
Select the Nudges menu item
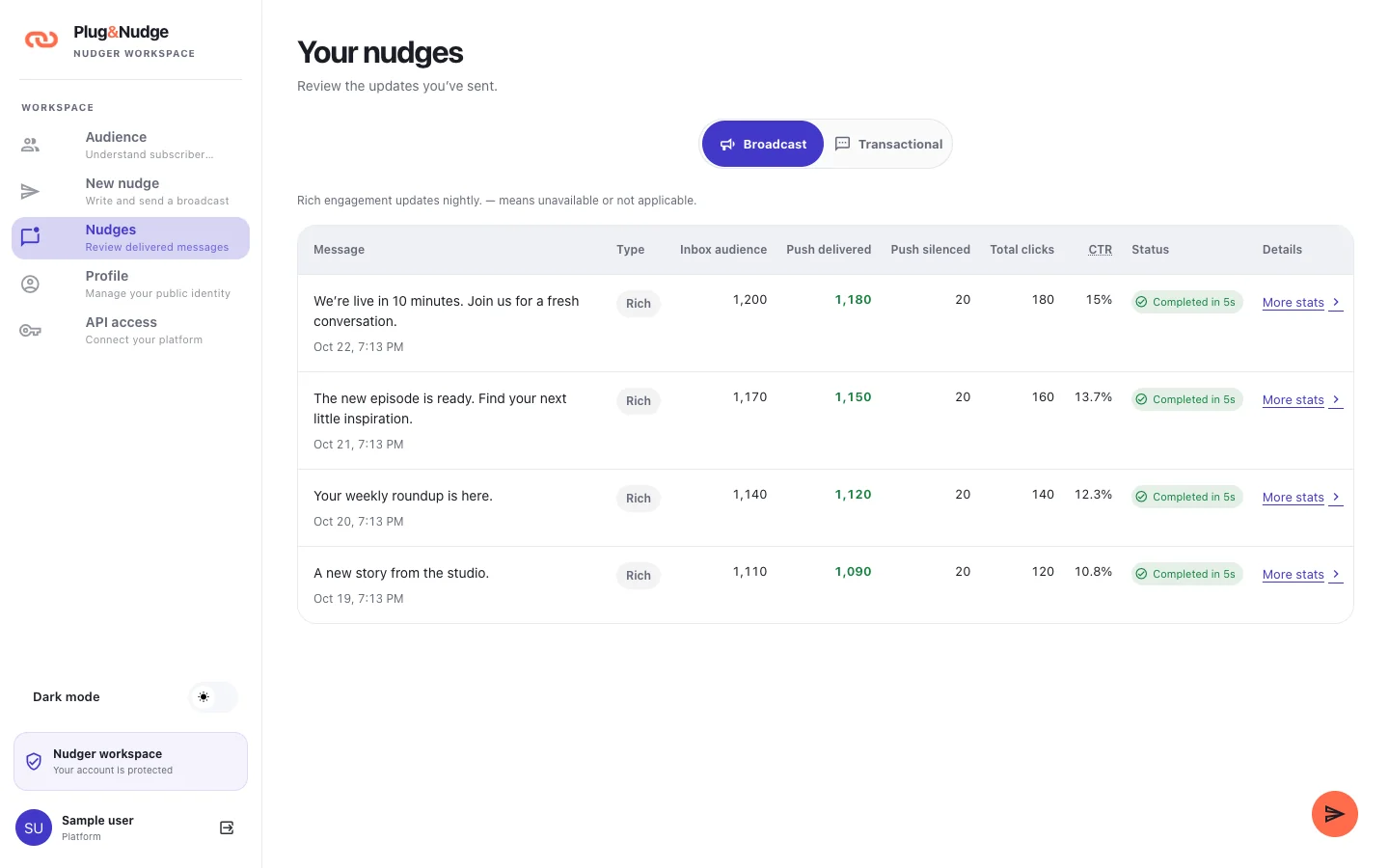pos(130,237)
